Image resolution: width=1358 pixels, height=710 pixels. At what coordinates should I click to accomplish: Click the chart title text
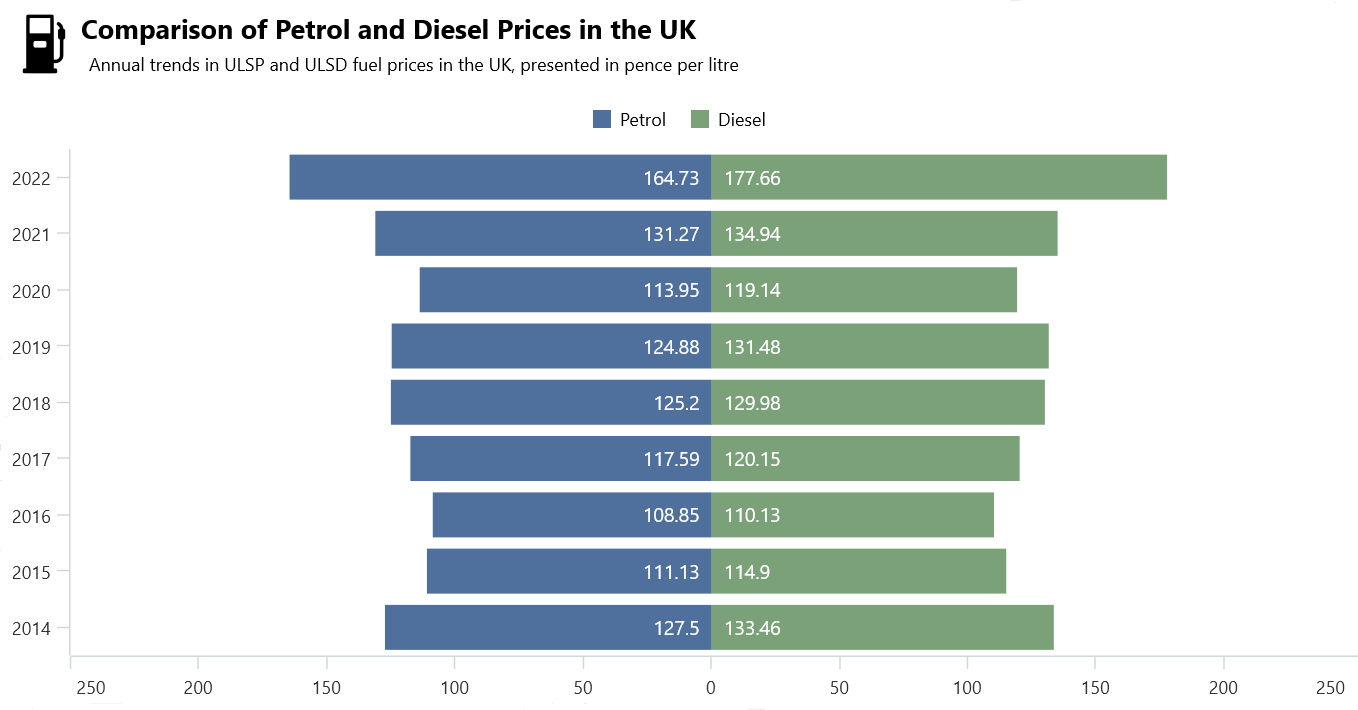coord(389,30)
